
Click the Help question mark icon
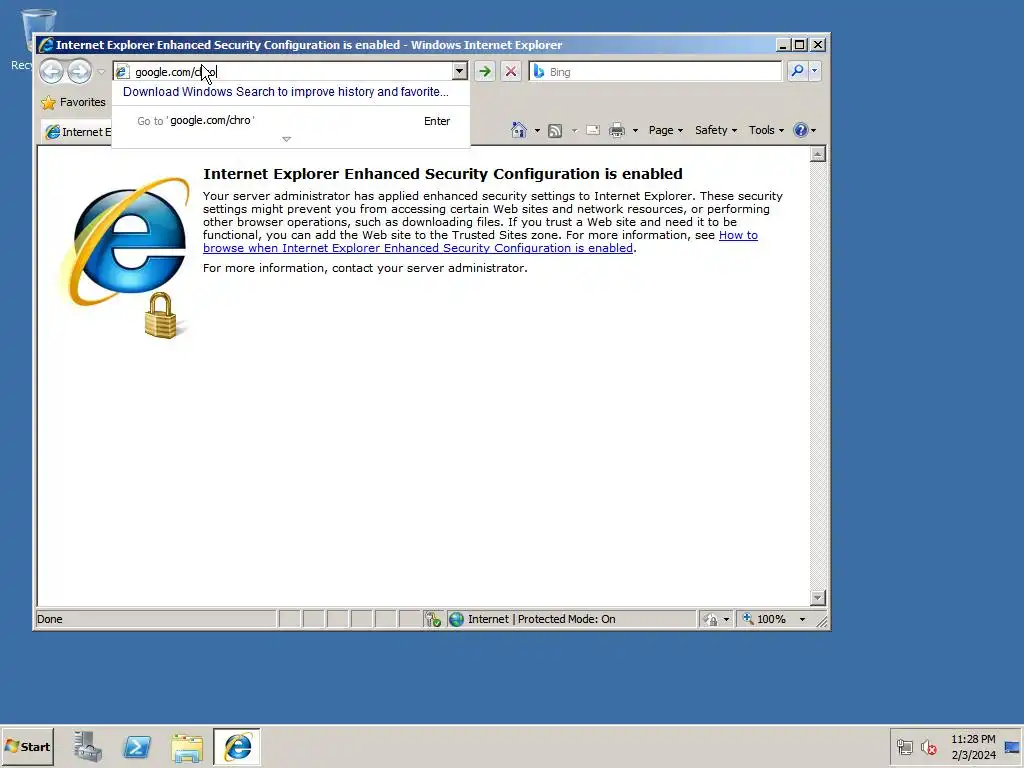point(801,130)
